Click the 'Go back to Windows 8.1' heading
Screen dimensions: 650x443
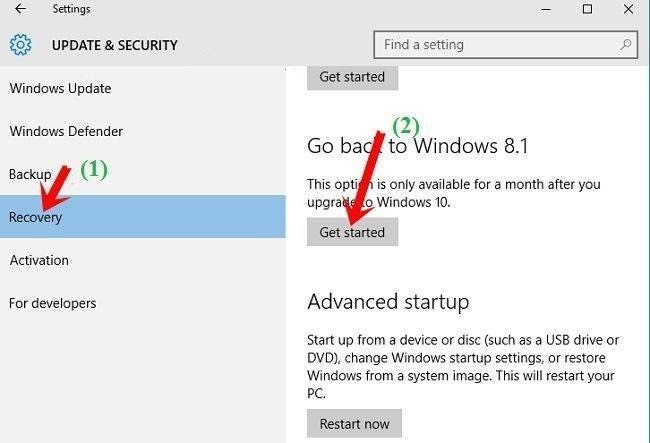coord(417,147)
